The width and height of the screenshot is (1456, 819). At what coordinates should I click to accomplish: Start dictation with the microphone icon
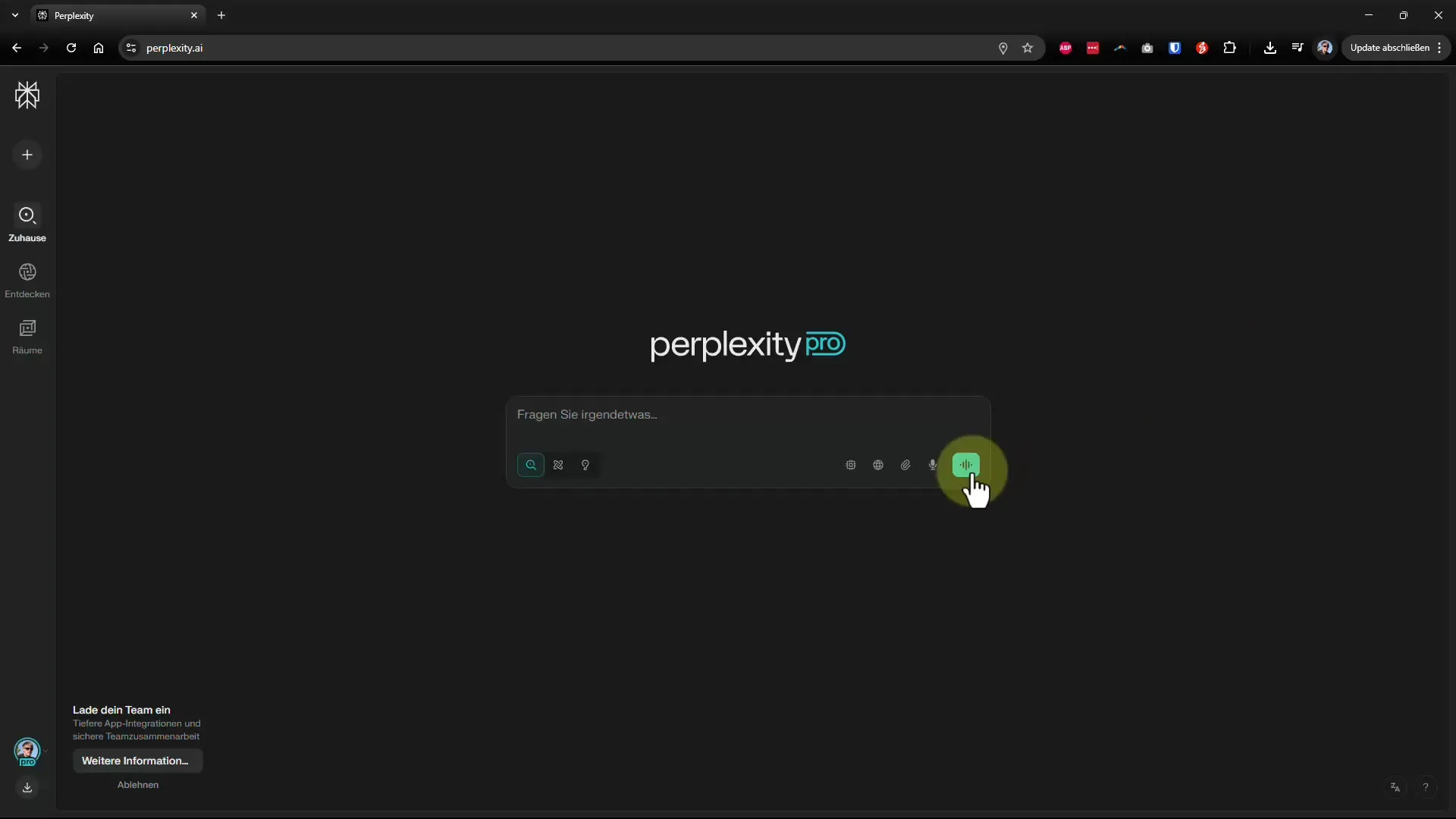[x=933, y=465]
